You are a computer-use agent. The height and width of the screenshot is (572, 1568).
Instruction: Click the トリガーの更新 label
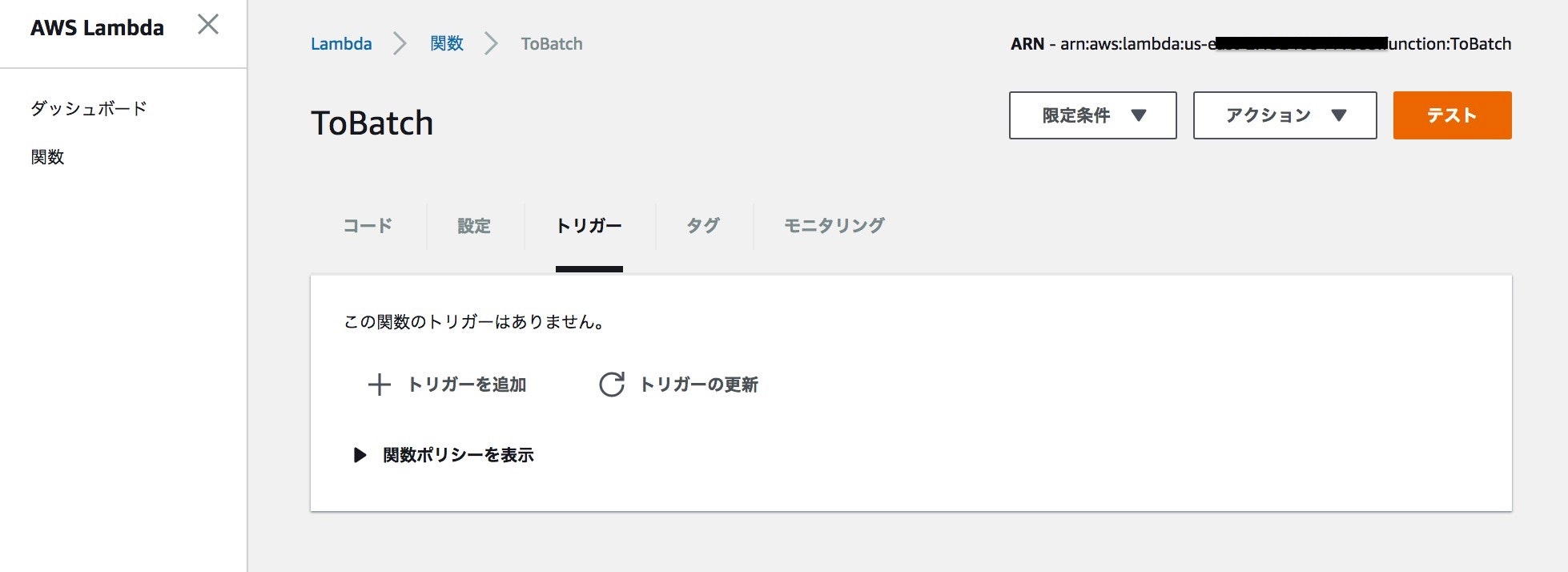(x=698, y=385)
